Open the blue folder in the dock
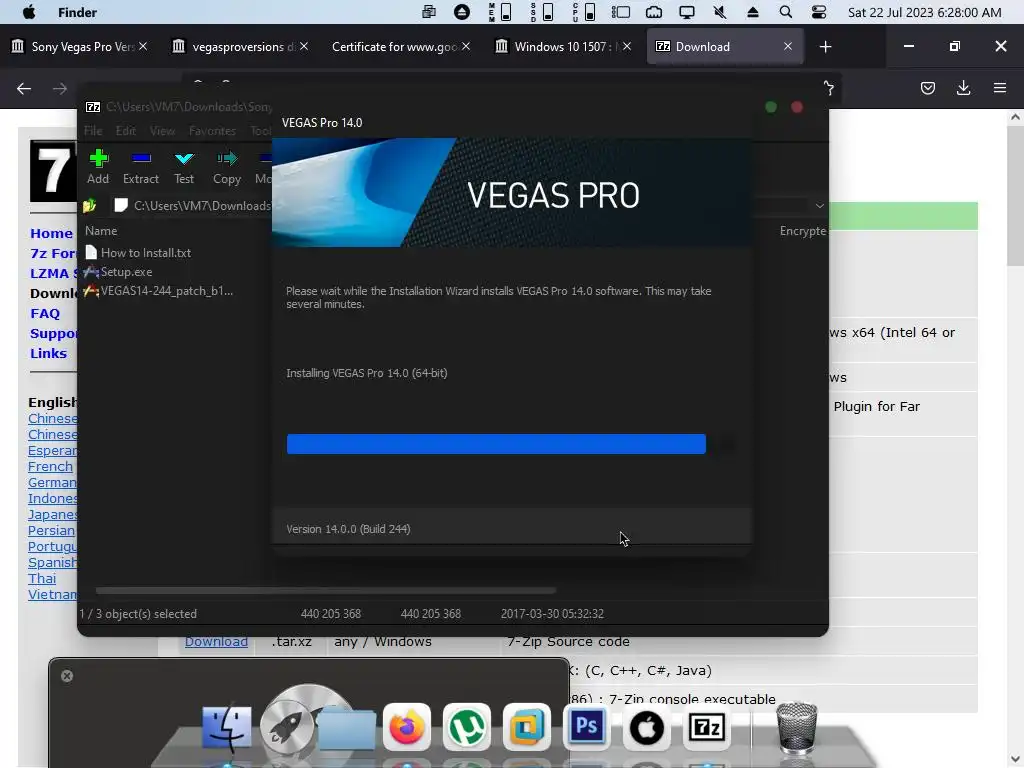Screen dimensions: 1024x768 347,728
